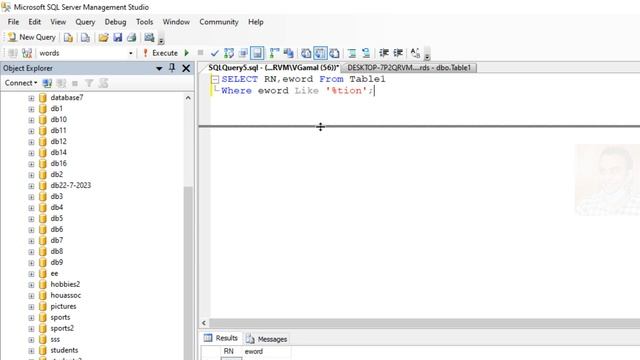Switch to the SQLQuery5.sql tab
Viewport: 640px width, 360px height.
273,67
